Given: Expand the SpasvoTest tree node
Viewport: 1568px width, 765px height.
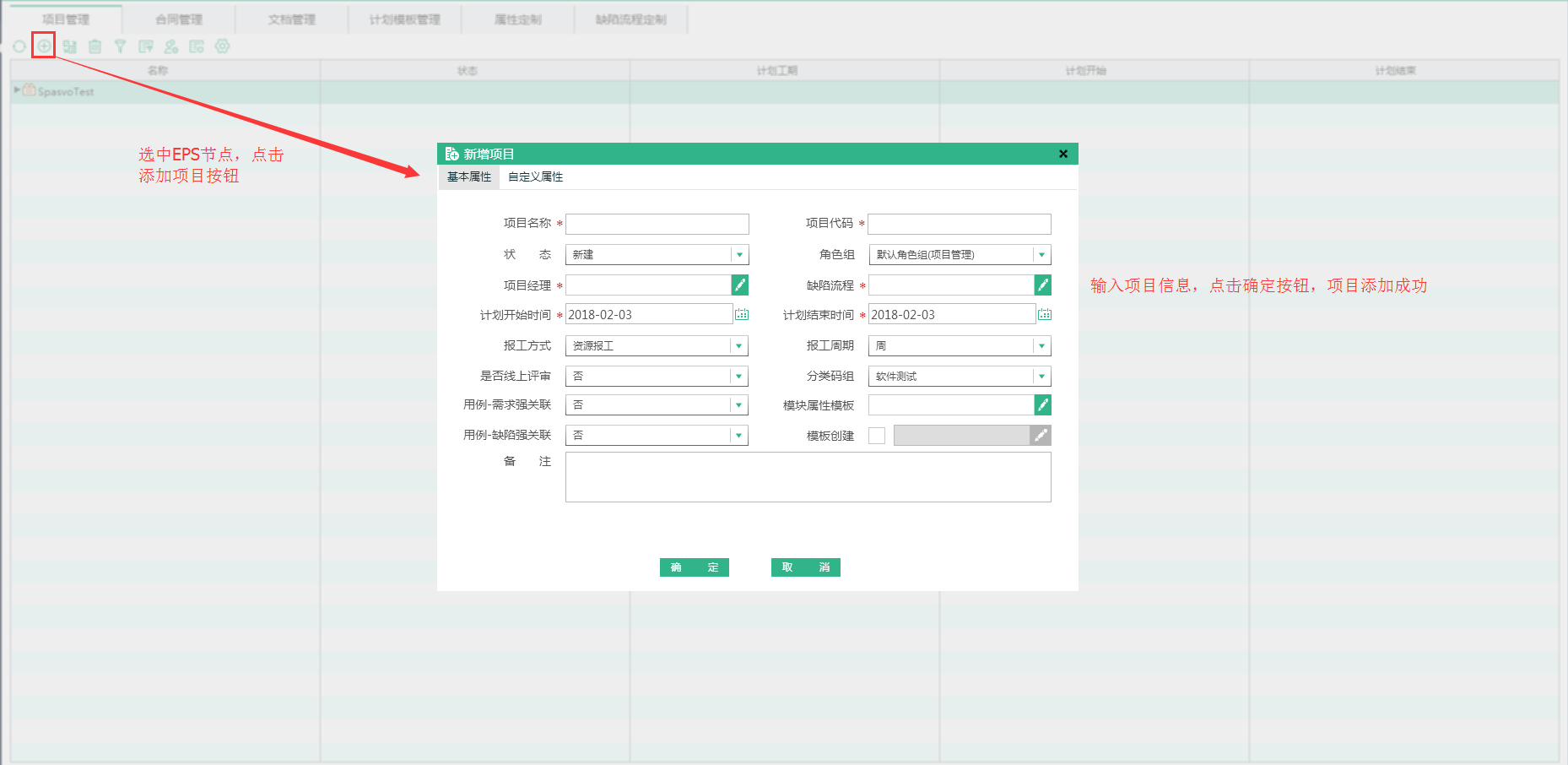Looking at the screenshot, I should (x=17, y=90).
